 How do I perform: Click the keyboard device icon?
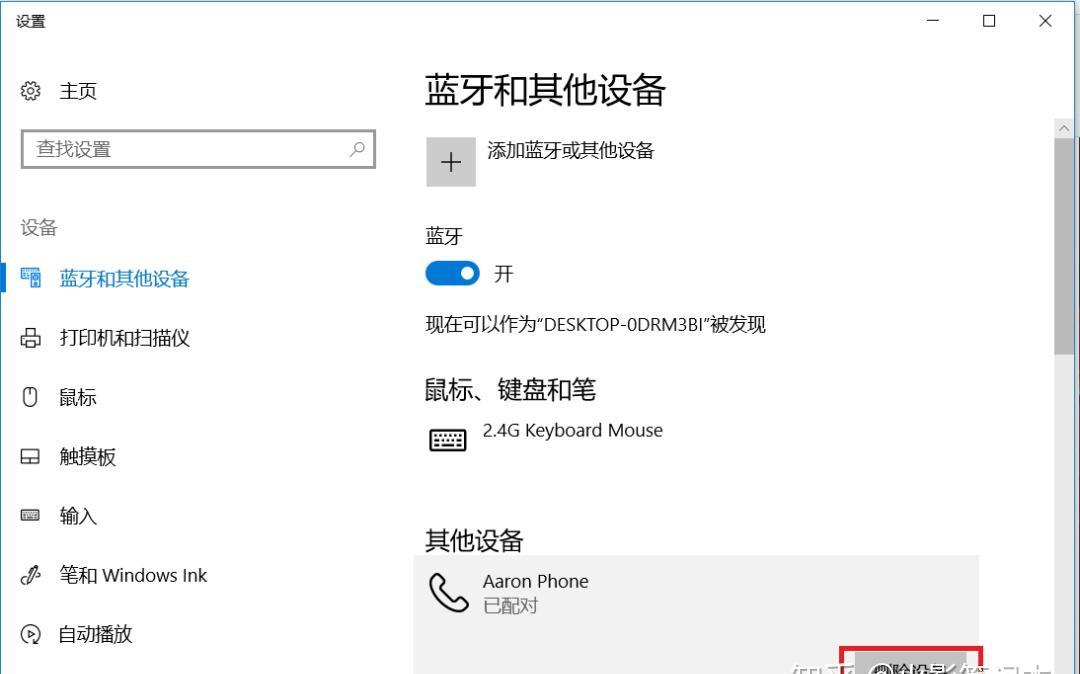[x=448, y=439]
